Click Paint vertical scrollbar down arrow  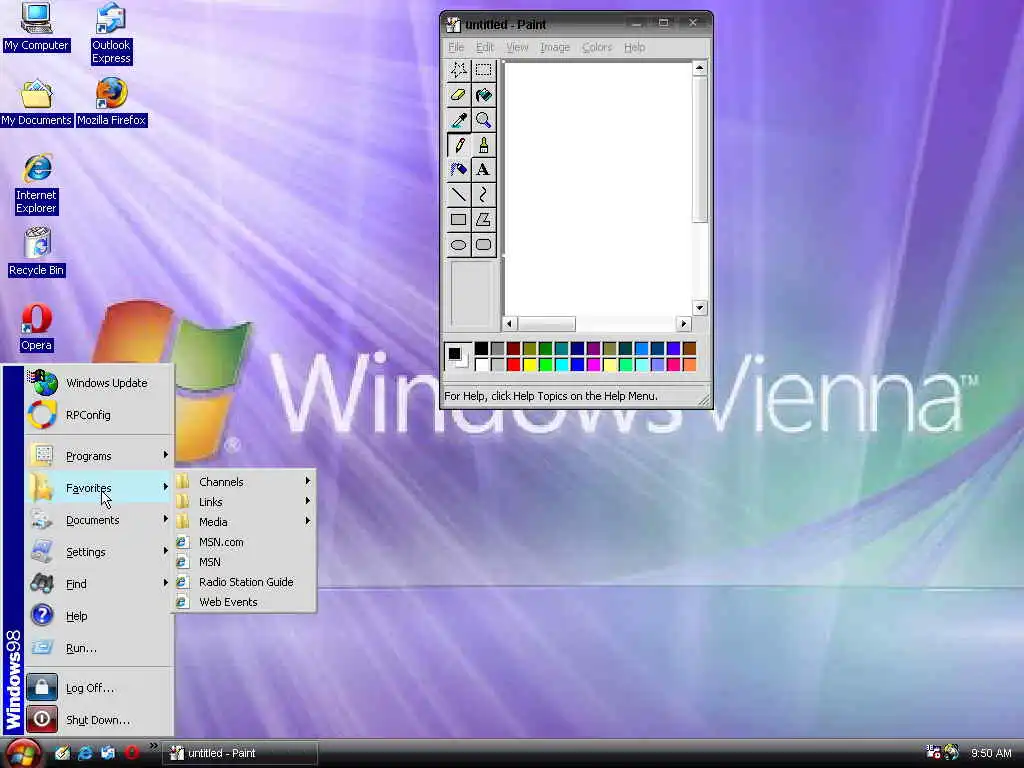[x=699, y=308]
